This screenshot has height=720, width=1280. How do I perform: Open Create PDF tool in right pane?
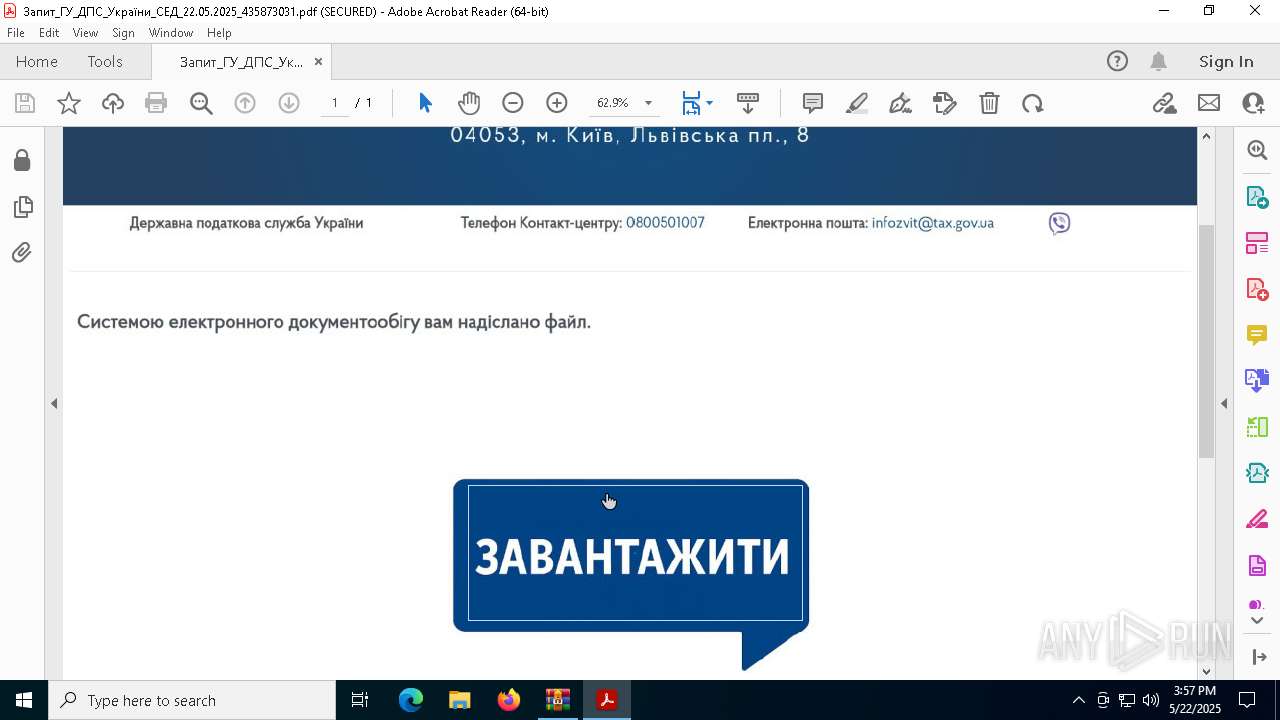click(1257, 289)
